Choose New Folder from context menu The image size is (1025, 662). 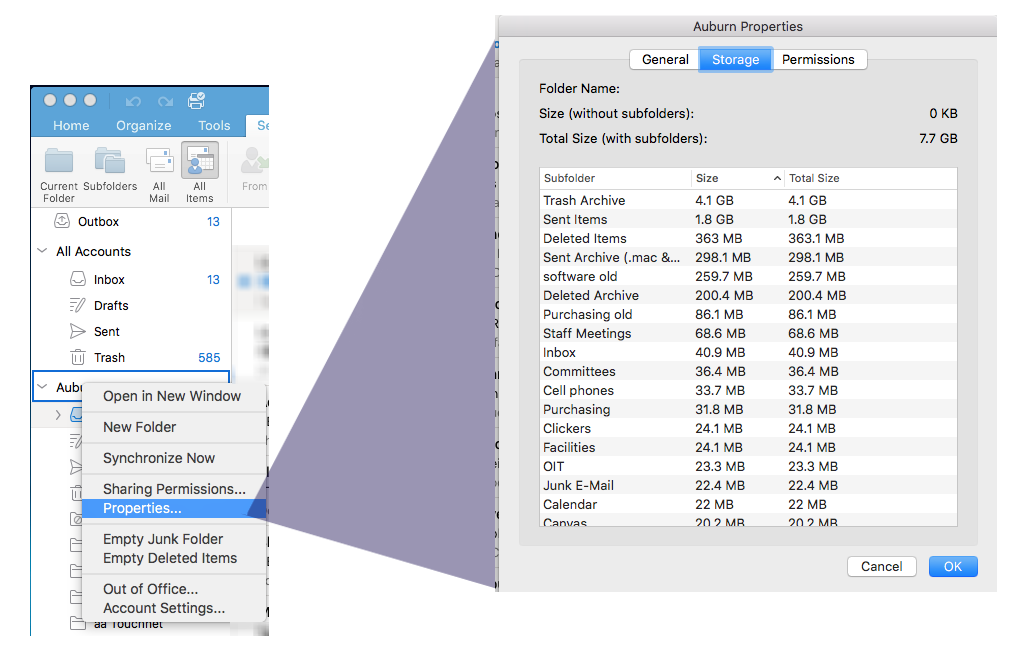(174, 427)
